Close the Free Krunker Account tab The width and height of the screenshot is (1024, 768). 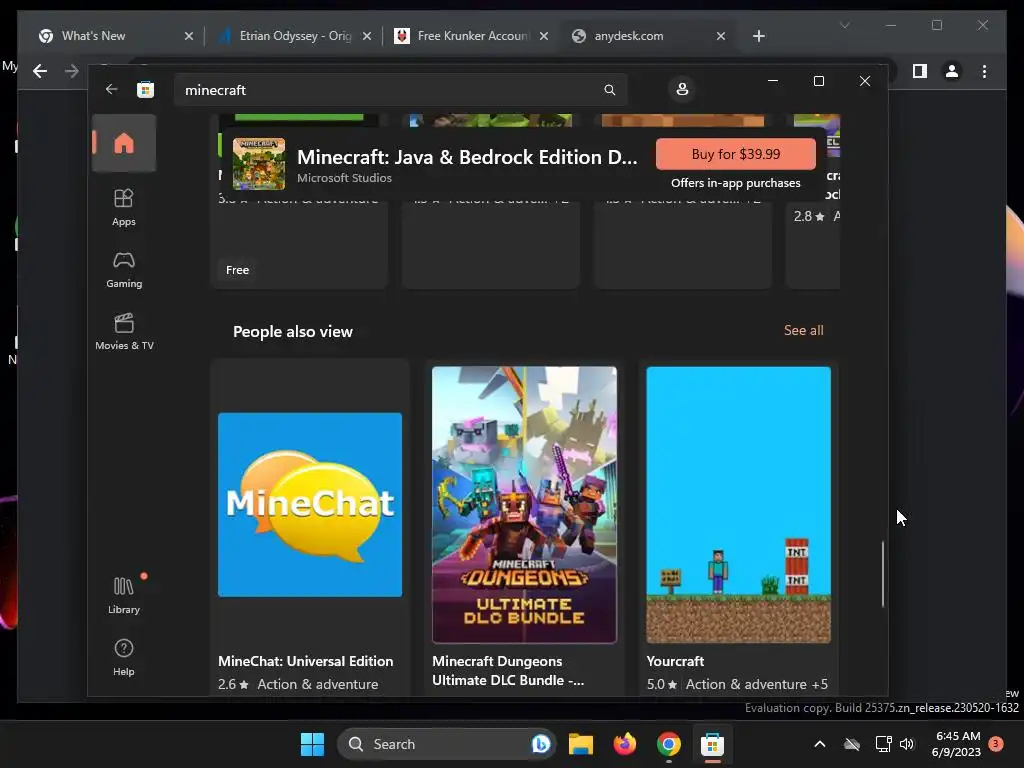pos(543,36)
